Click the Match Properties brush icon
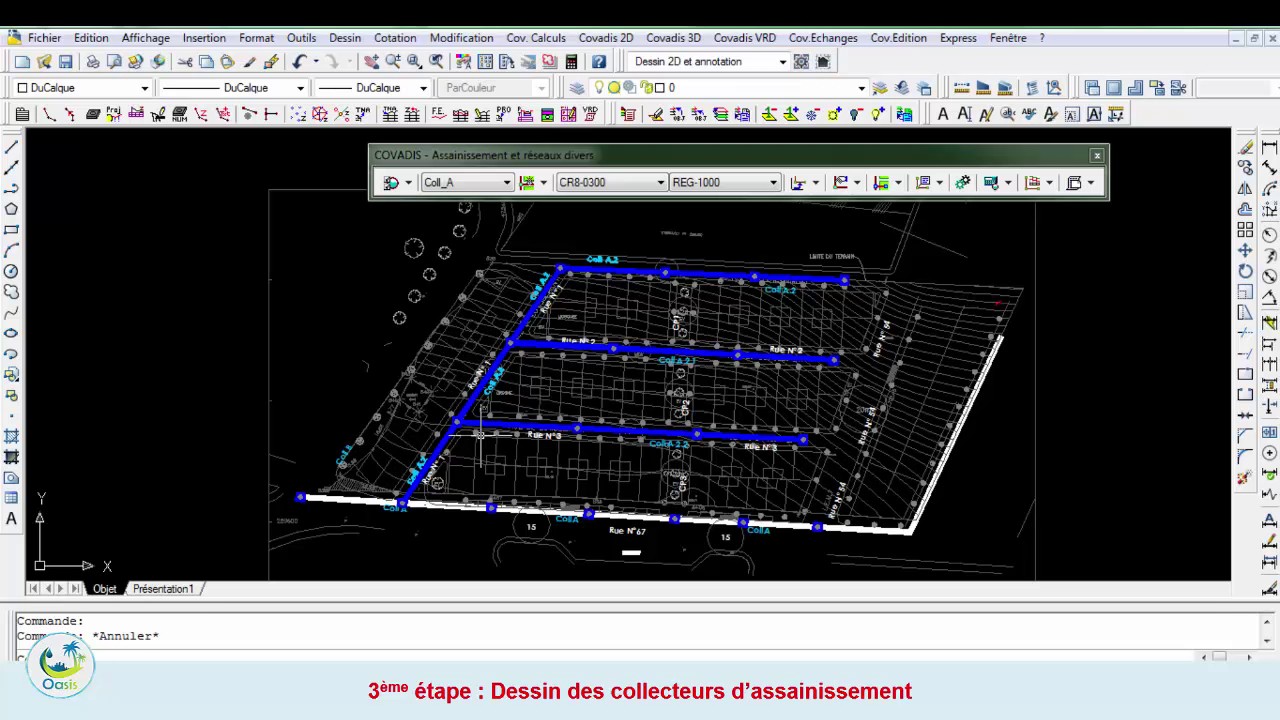 [271, 62]
